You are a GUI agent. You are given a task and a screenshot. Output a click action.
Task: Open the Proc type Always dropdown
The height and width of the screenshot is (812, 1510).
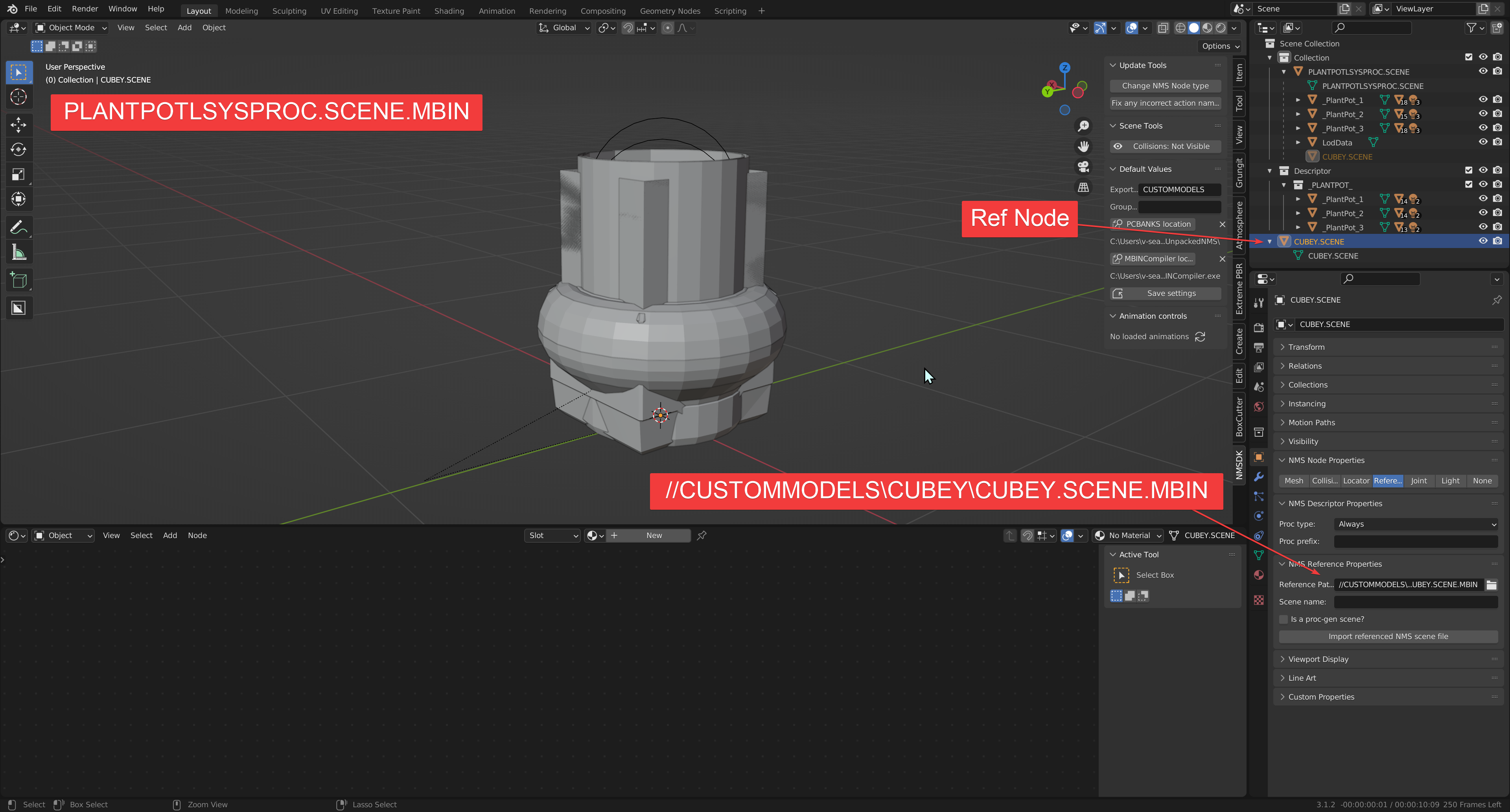[x=1416, y=524]
